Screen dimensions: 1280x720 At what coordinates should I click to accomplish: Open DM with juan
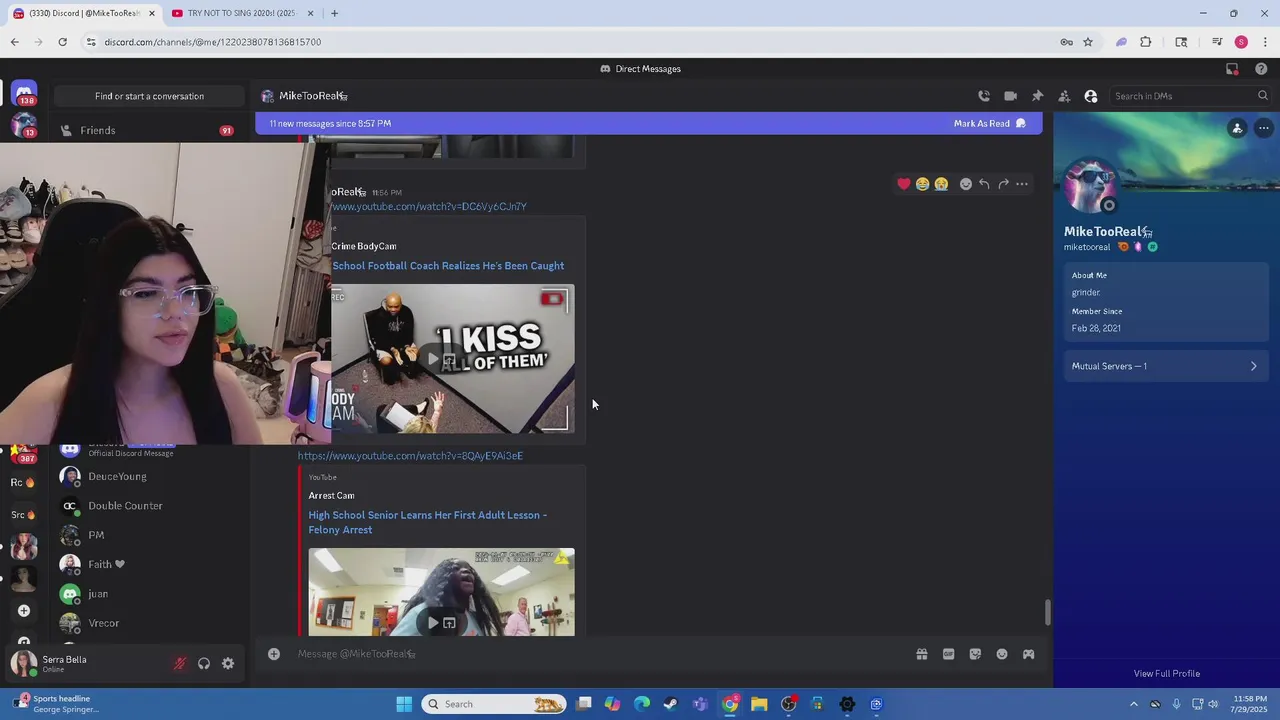click(148, 594)
